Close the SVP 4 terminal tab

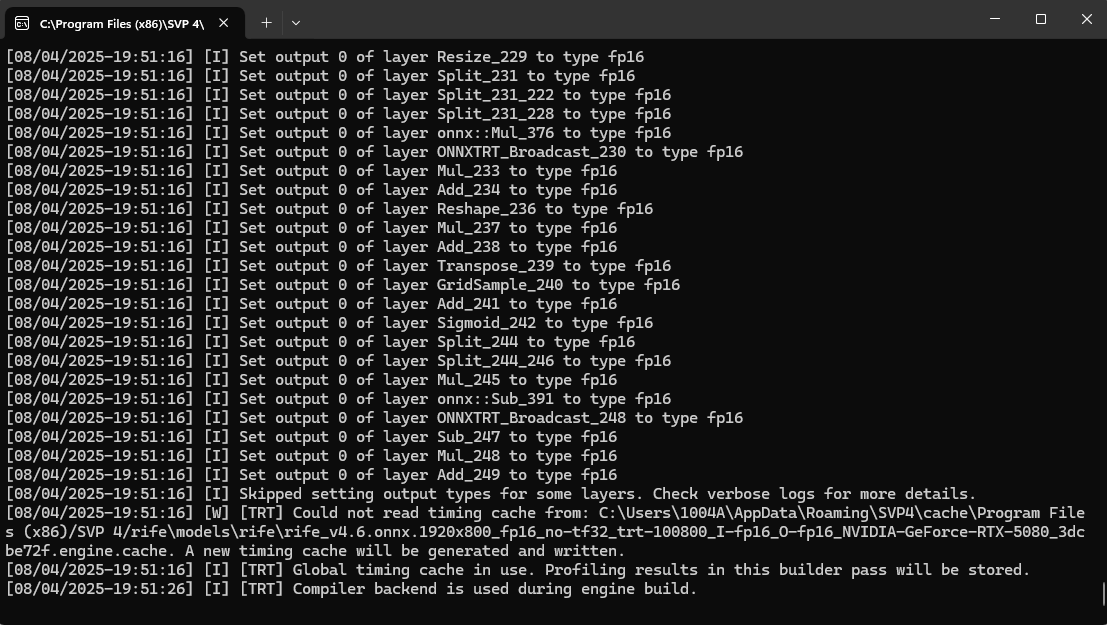click(224, 22)
